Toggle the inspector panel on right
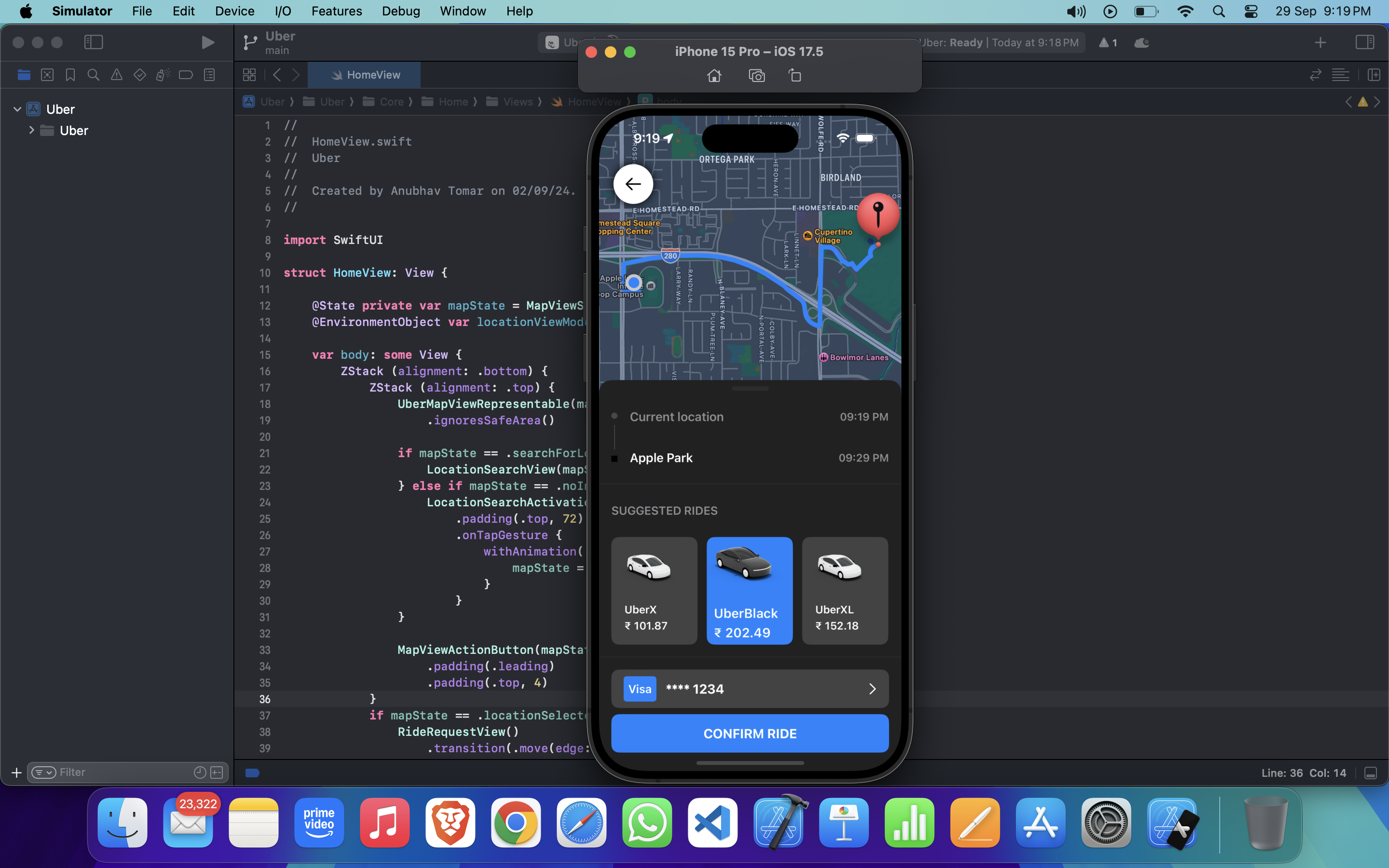 point(1364,42)
